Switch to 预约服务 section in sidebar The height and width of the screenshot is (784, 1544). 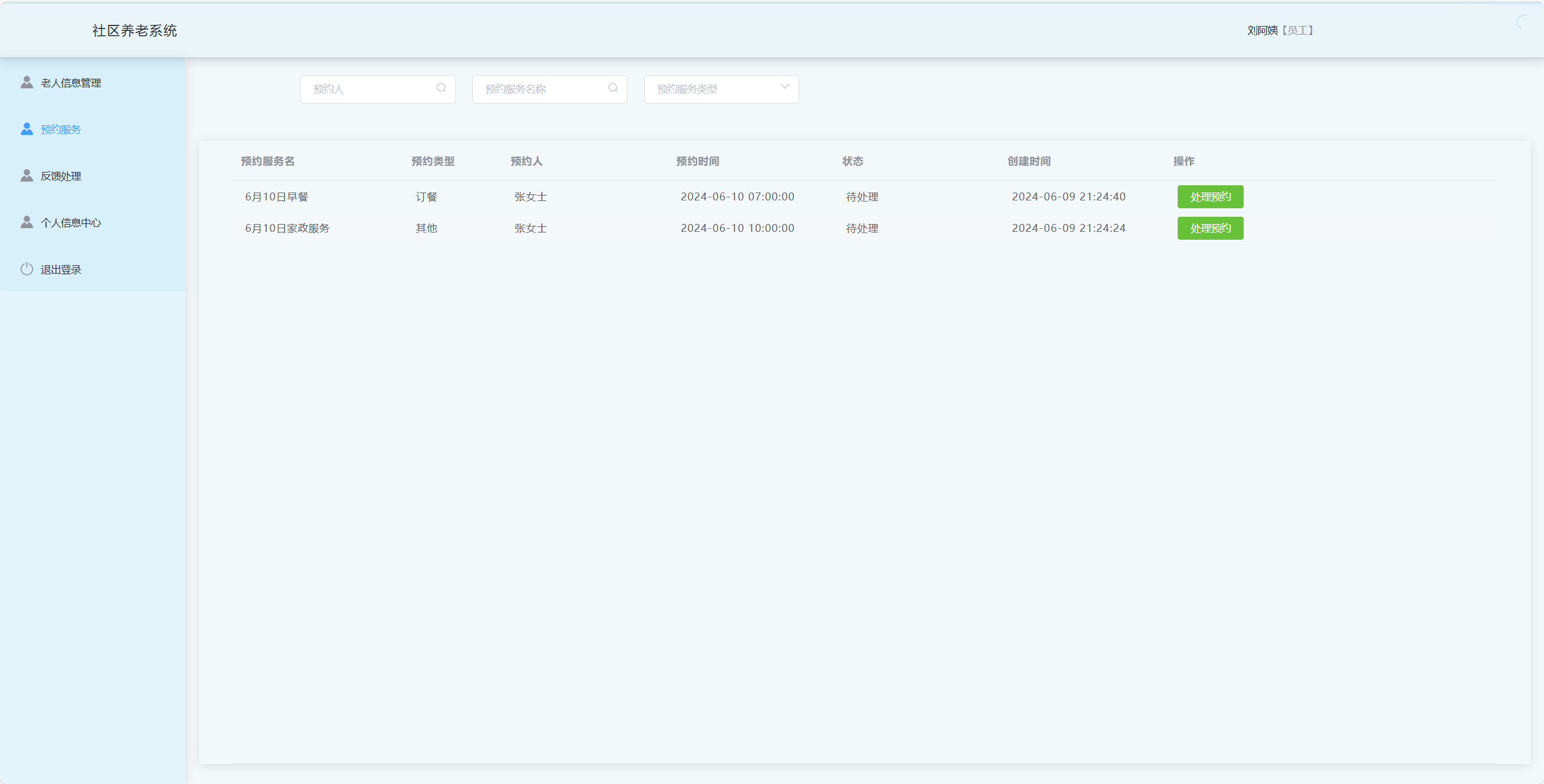(61, 129)
